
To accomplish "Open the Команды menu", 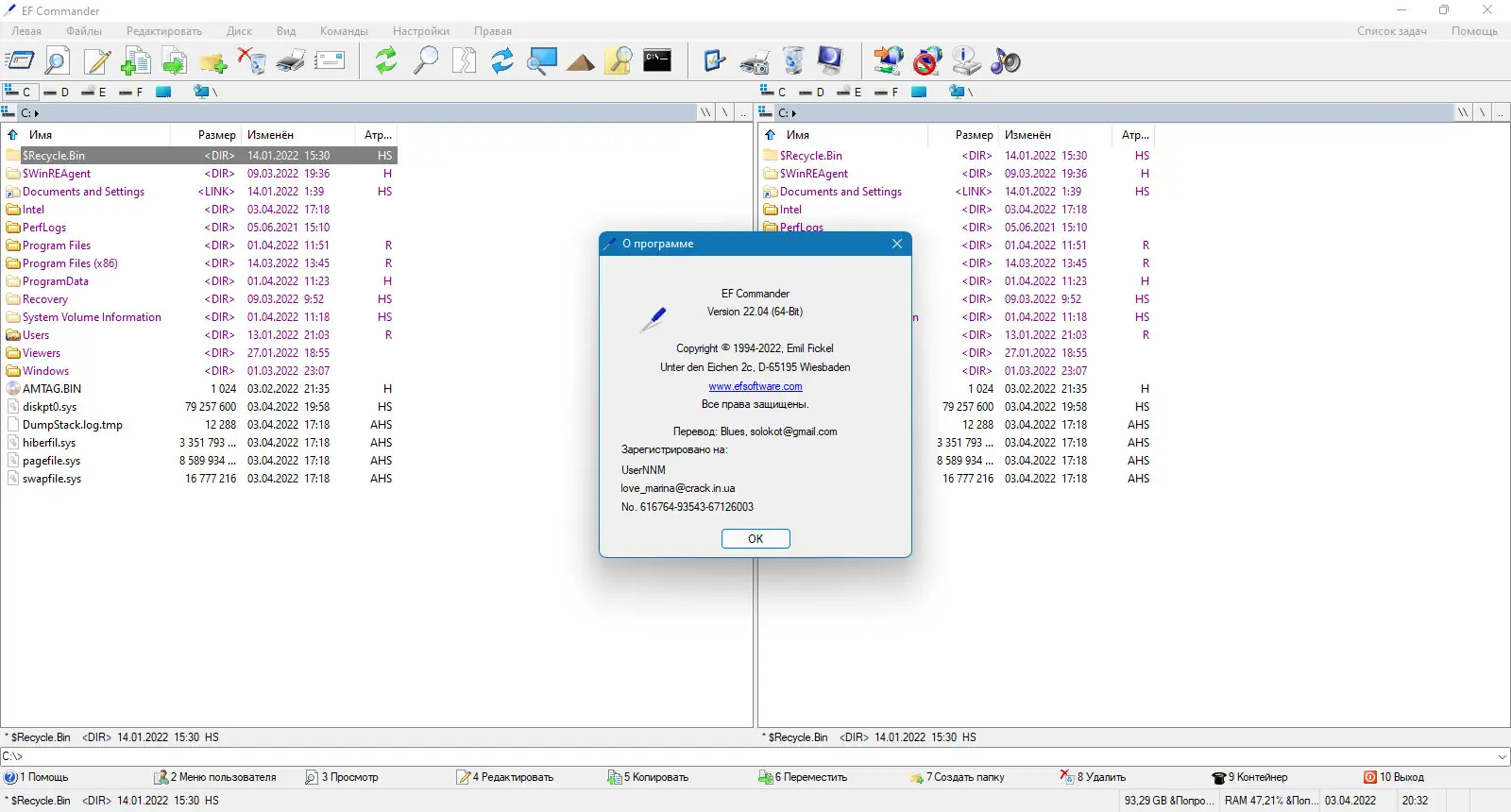I will [344, 31].
